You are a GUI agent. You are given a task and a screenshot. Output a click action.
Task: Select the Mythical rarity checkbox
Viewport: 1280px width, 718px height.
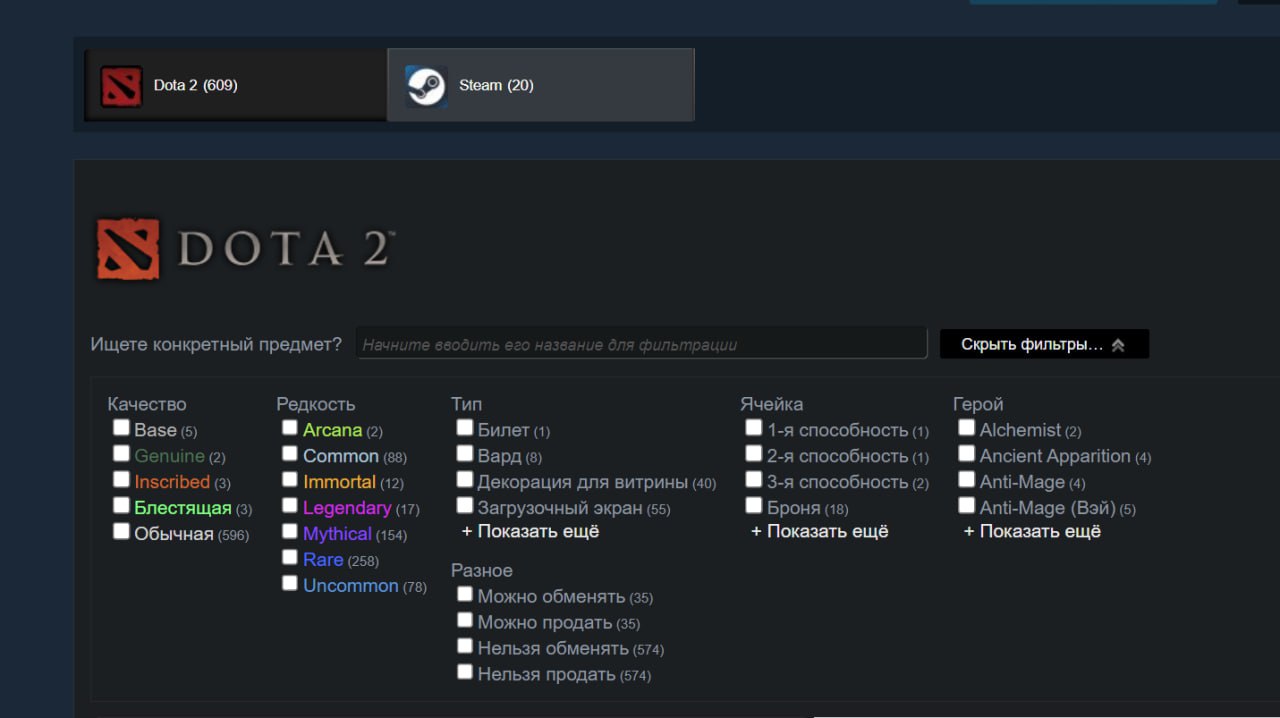[289, 531]
